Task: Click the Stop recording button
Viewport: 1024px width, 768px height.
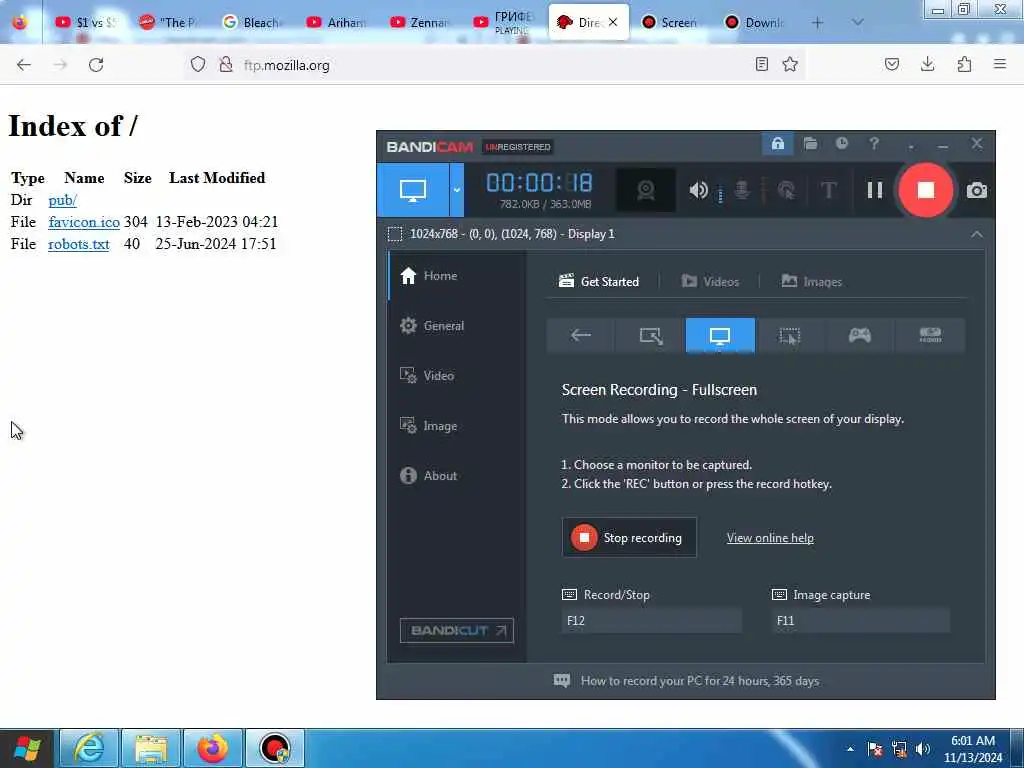Action: click(x=629, y=537)
